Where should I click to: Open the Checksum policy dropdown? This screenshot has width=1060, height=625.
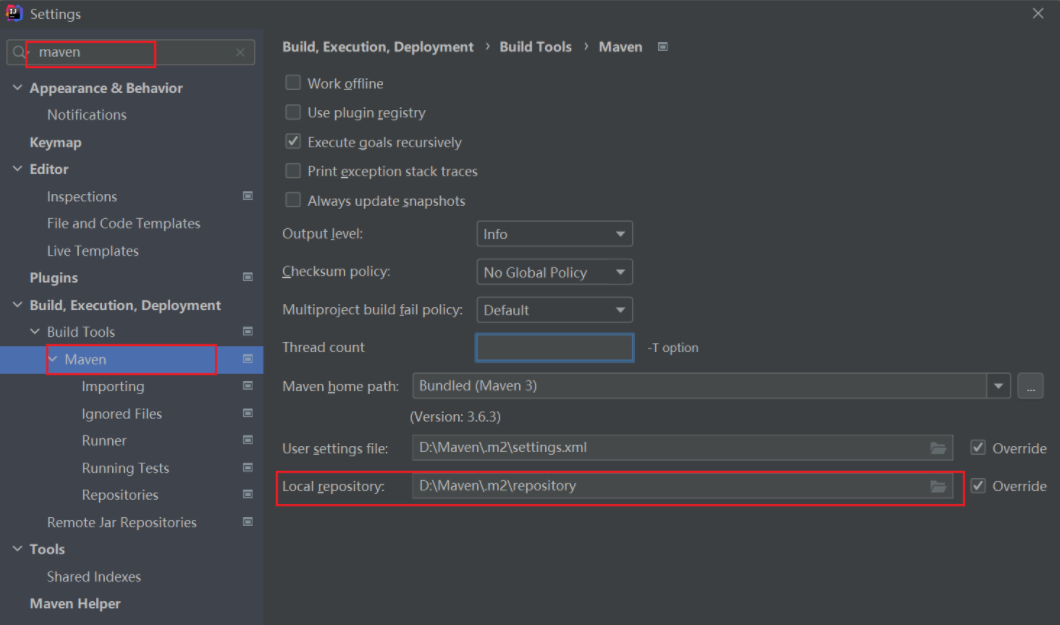point(554,272)
